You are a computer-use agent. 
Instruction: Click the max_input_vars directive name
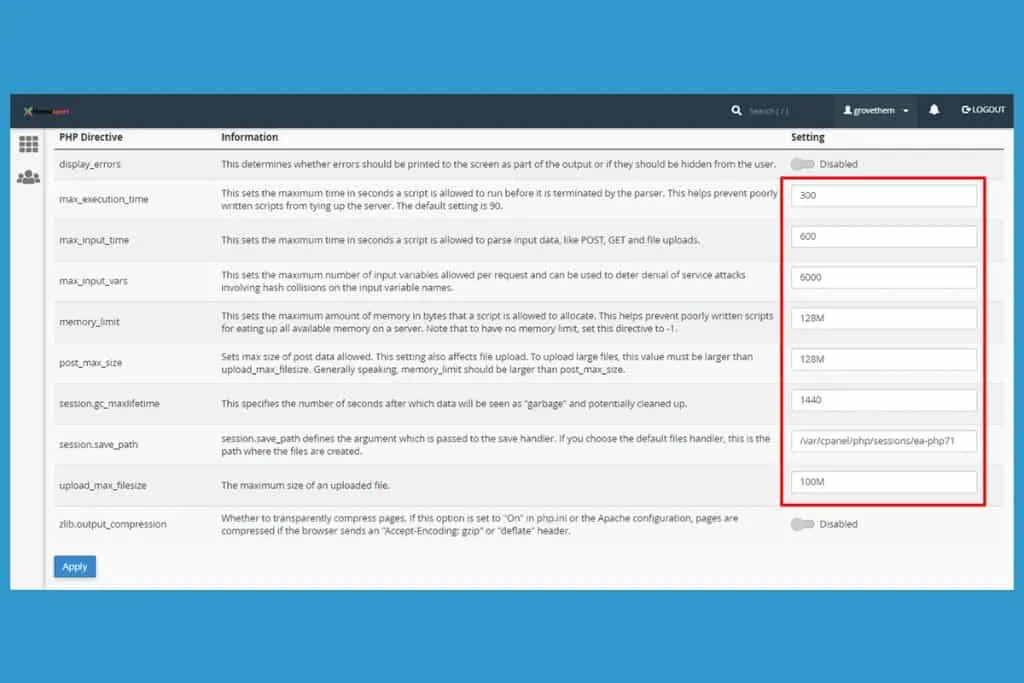[x=93, y=281]
